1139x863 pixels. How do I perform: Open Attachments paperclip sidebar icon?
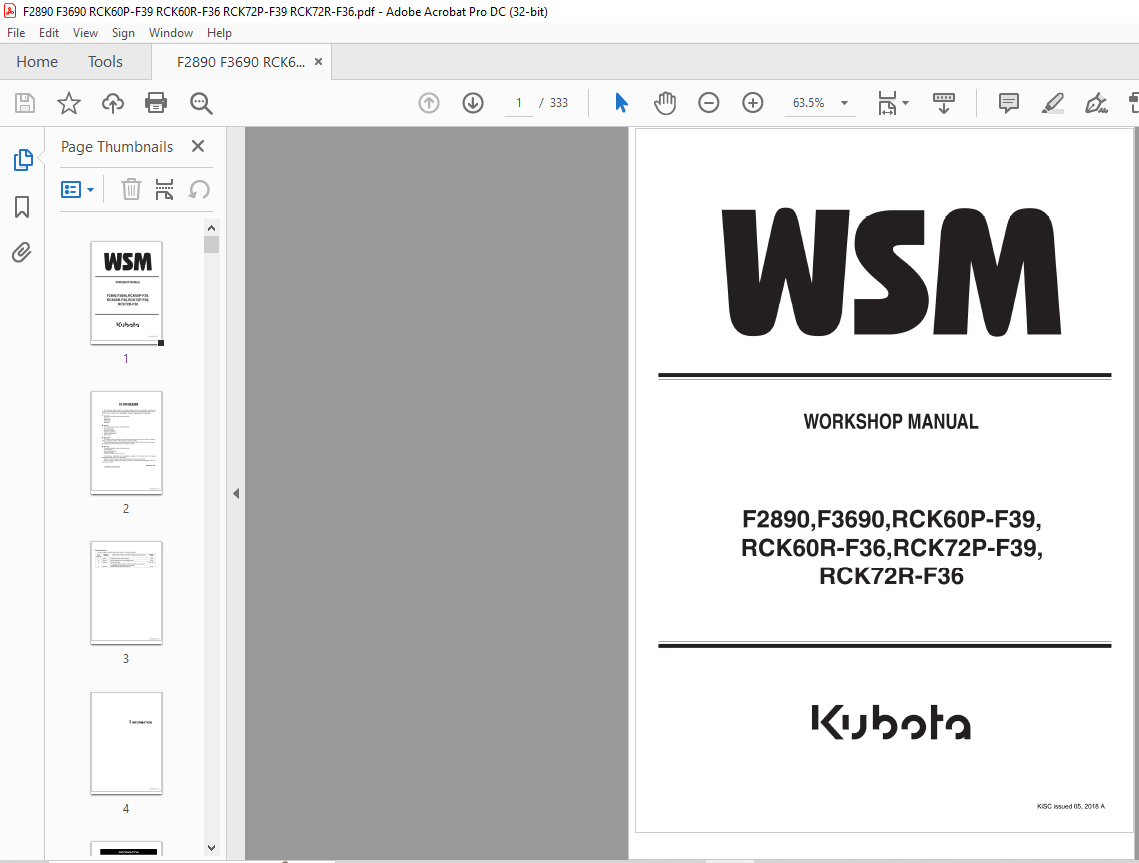coord(22,252)
